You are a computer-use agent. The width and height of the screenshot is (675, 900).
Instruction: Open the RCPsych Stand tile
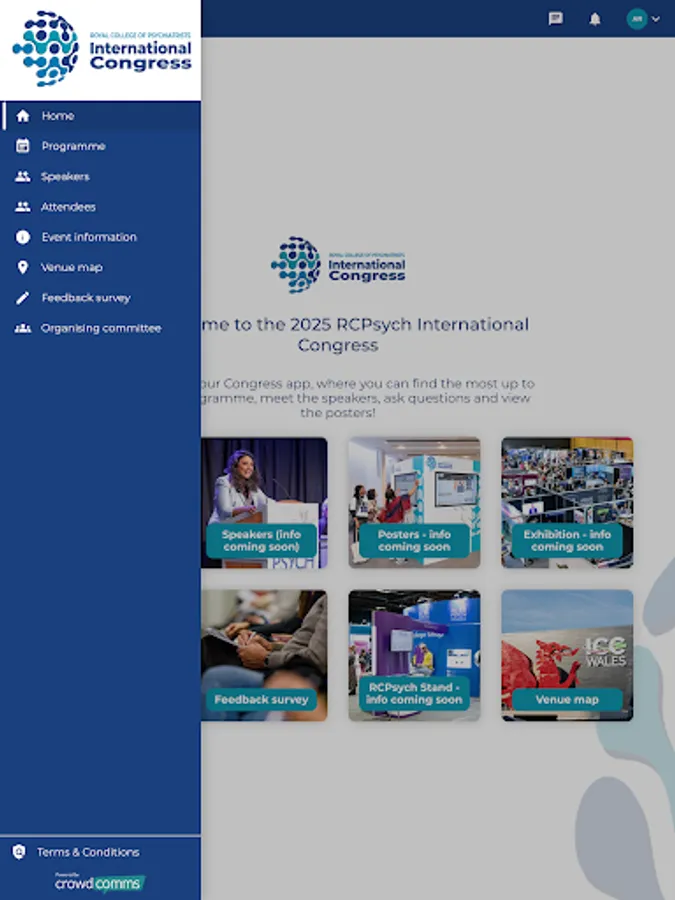point(414,655)
